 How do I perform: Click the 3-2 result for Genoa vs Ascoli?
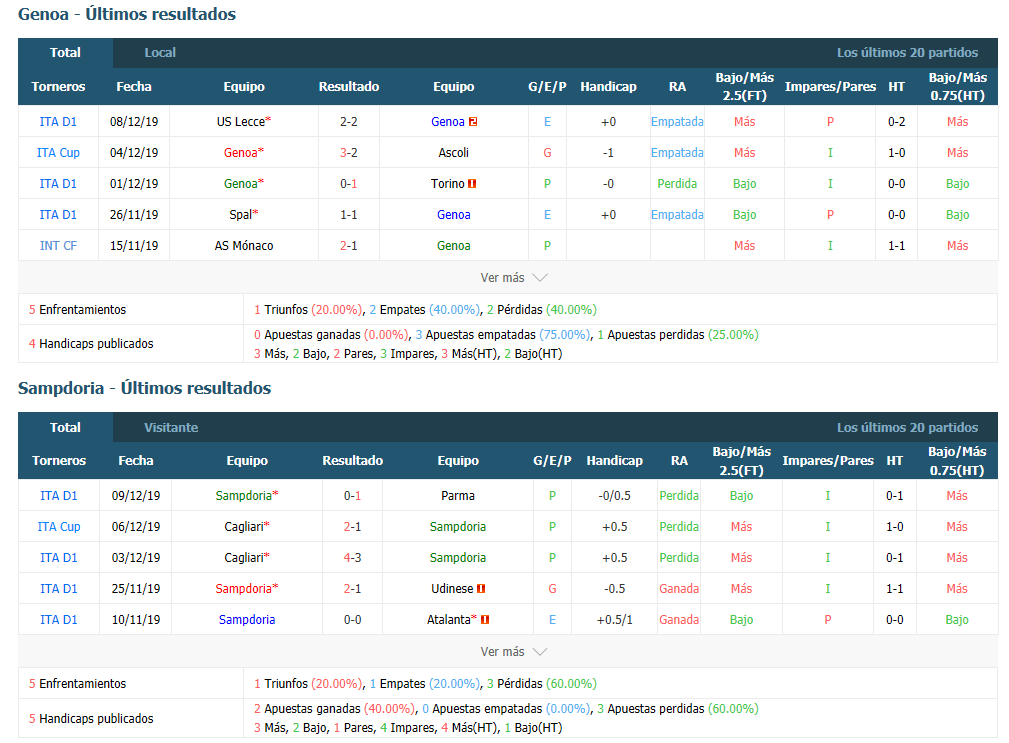click(x=349, y=152)
